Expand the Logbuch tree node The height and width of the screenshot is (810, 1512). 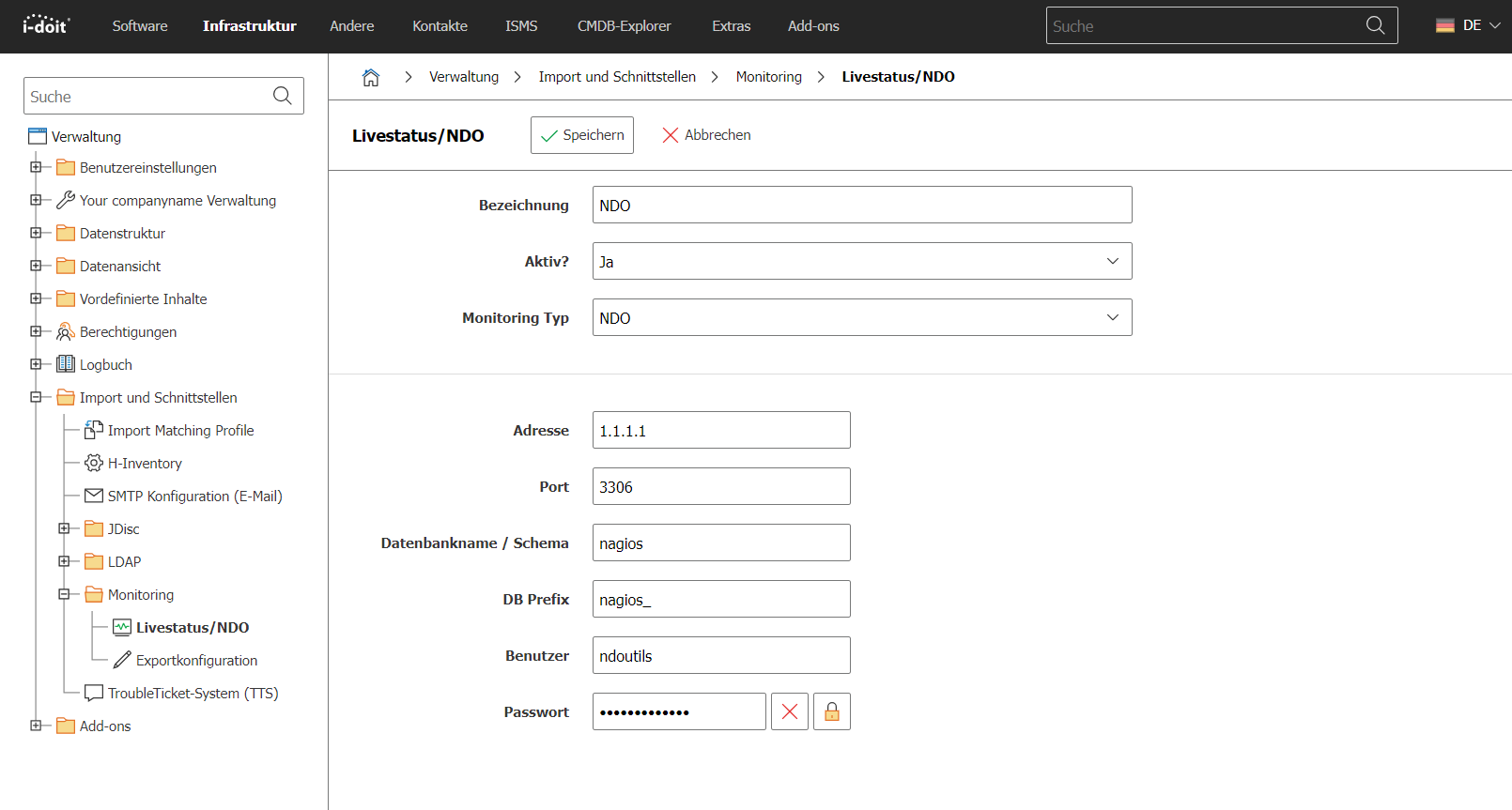[36, 364]
